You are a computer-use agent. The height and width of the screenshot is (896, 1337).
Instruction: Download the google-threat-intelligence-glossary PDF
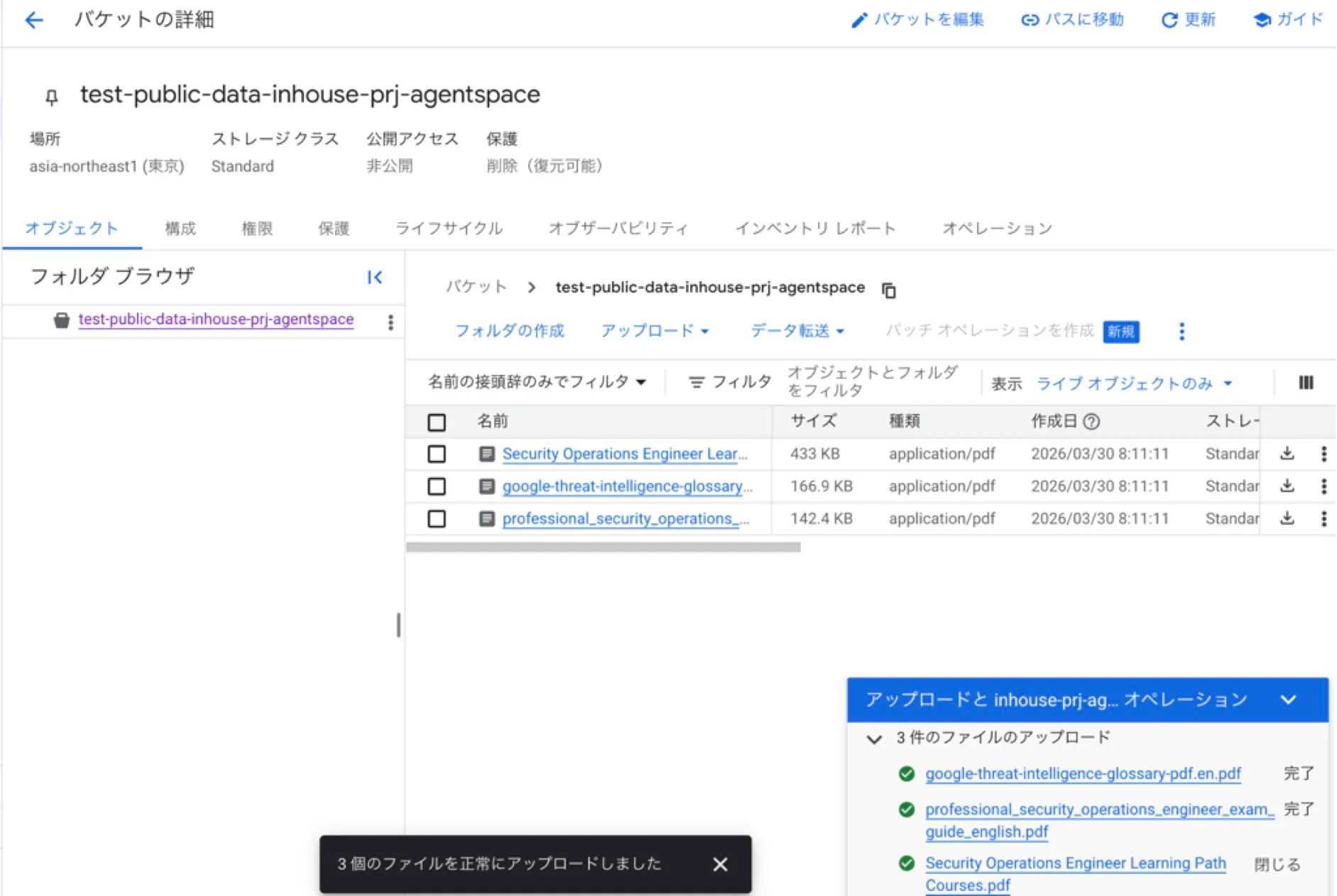click(x=1286, y=486)
